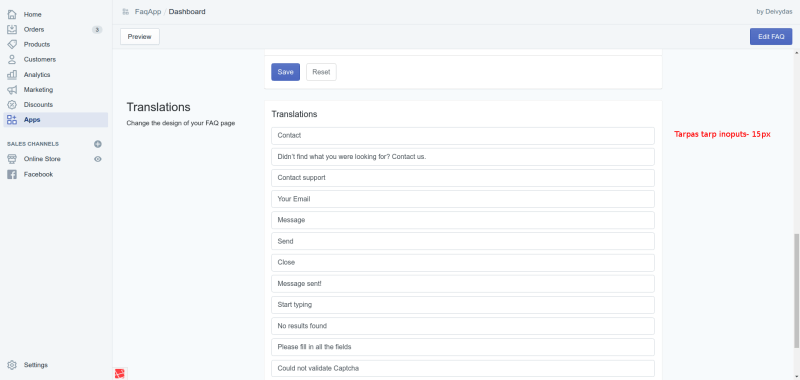Viewport: 800px width, 380px height.
Task: Click the Message sent! translation field
Action: coord(463,284)
